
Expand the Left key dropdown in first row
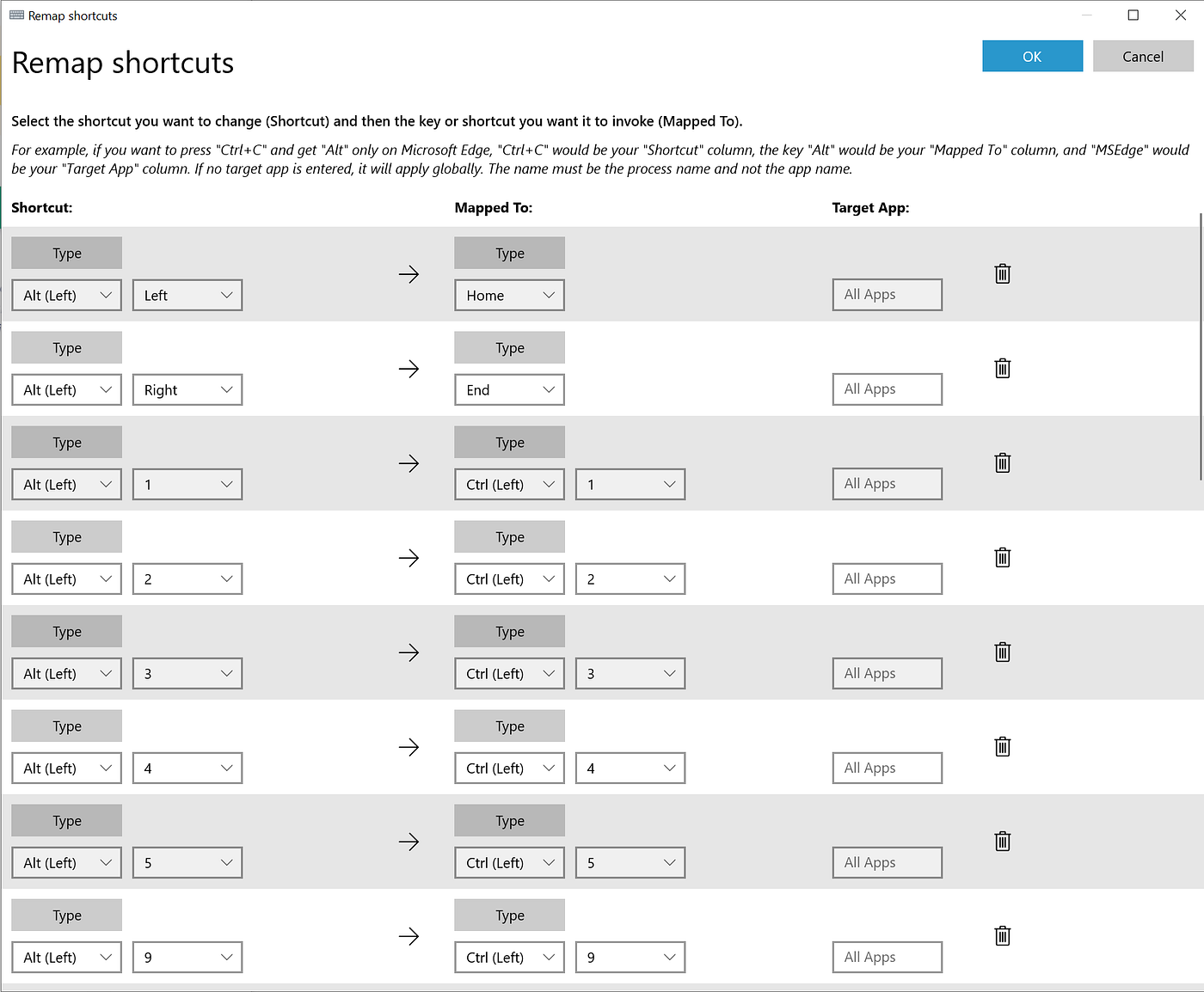point(187,295)
